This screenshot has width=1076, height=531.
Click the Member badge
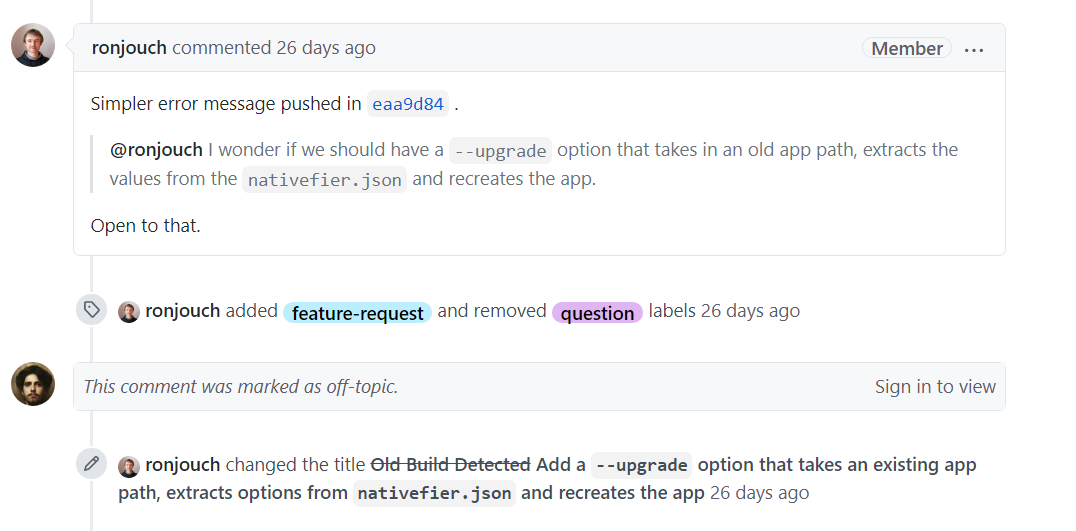(907, 48)
